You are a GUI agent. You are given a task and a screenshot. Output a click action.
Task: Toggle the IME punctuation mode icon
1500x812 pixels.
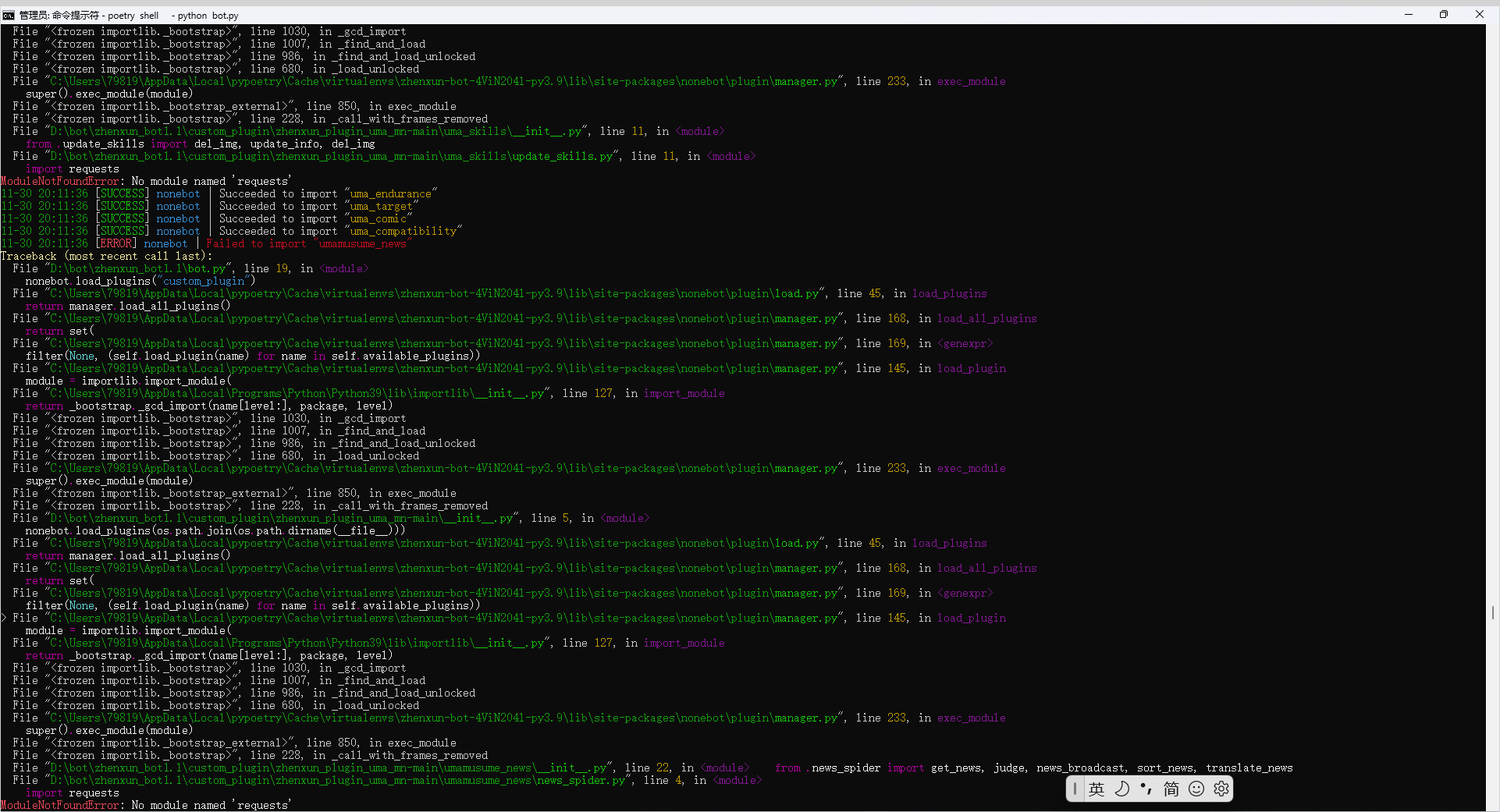click(1146, 789)
